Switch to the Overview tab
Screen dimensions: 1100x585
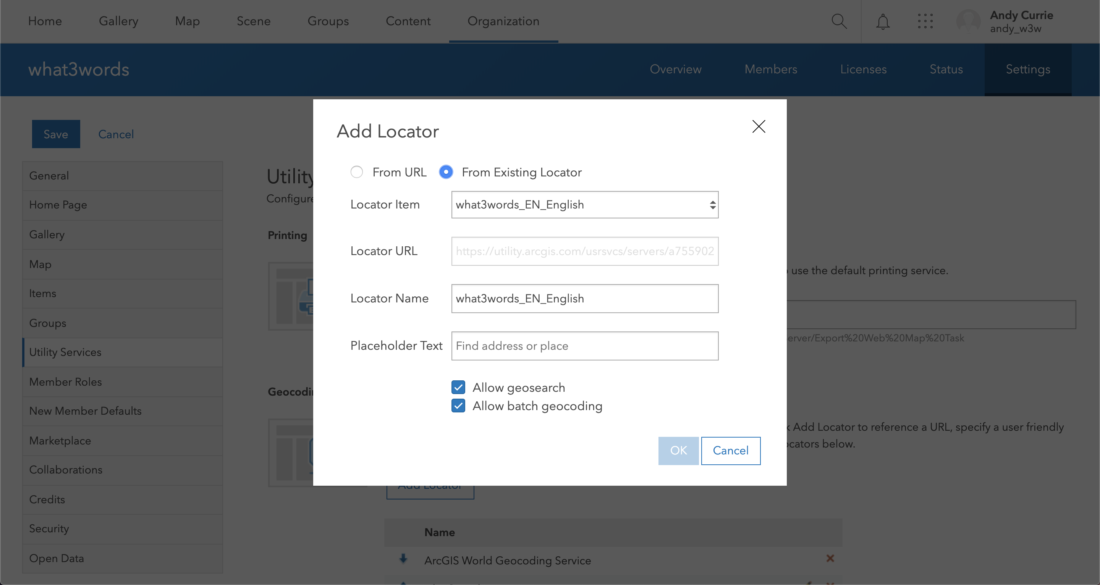[676, 69]
